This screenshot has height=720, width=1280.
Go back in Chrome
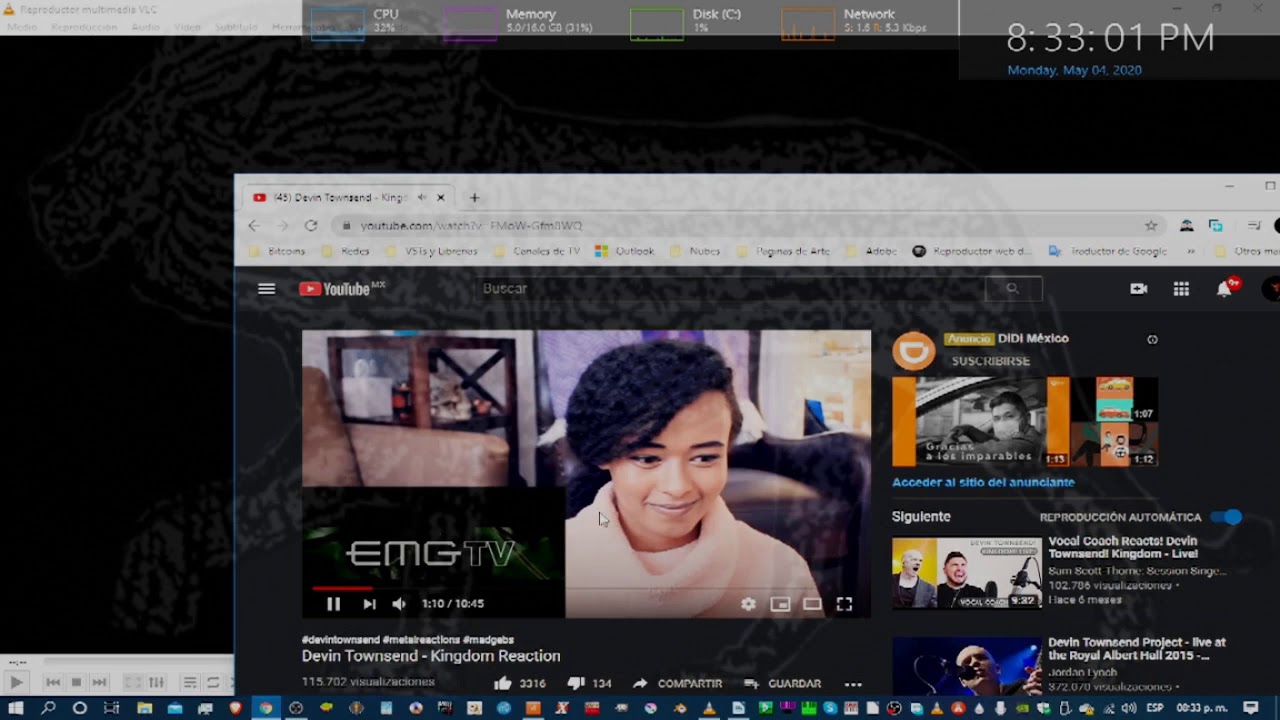tap(254, 226)
